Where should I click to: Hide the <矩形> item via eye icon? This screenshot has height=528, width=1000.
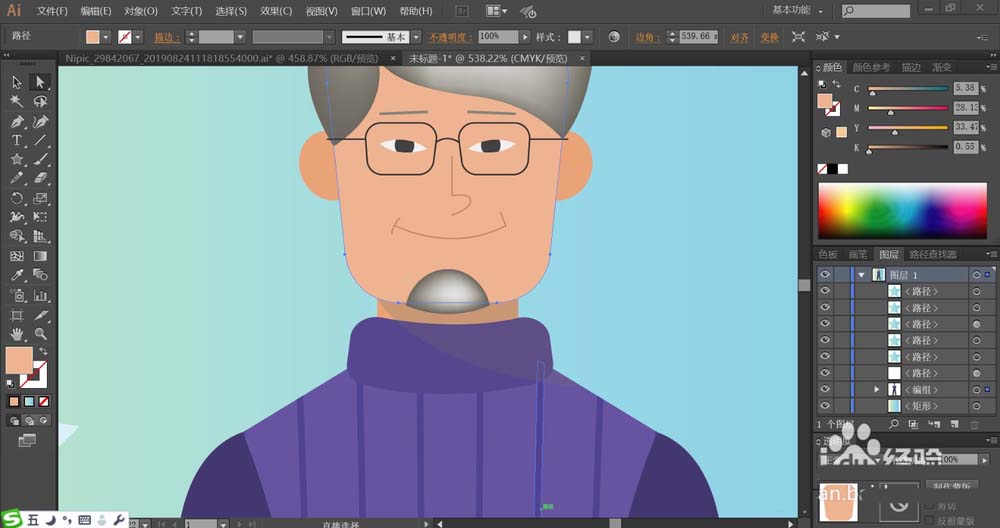tap(825, 406)
